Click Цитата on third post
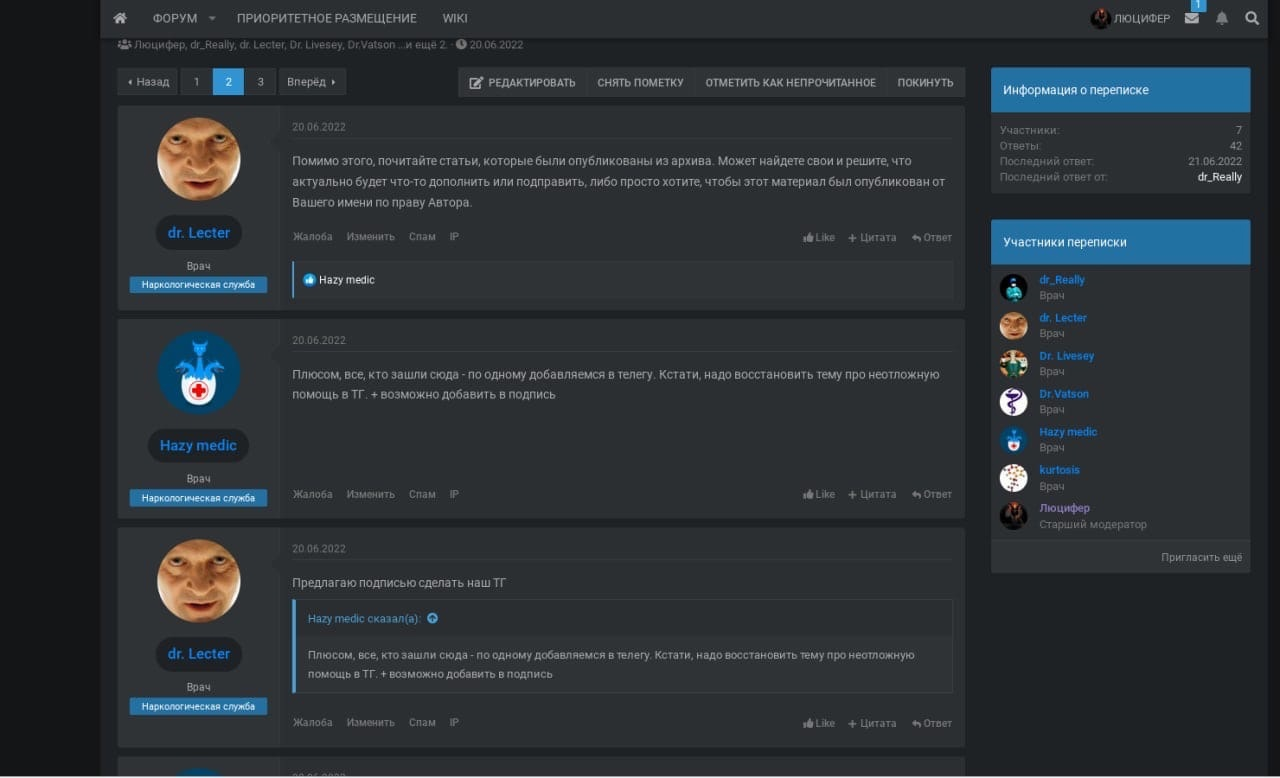Screen dimensions: 1280x778 [x=872, y=723]
